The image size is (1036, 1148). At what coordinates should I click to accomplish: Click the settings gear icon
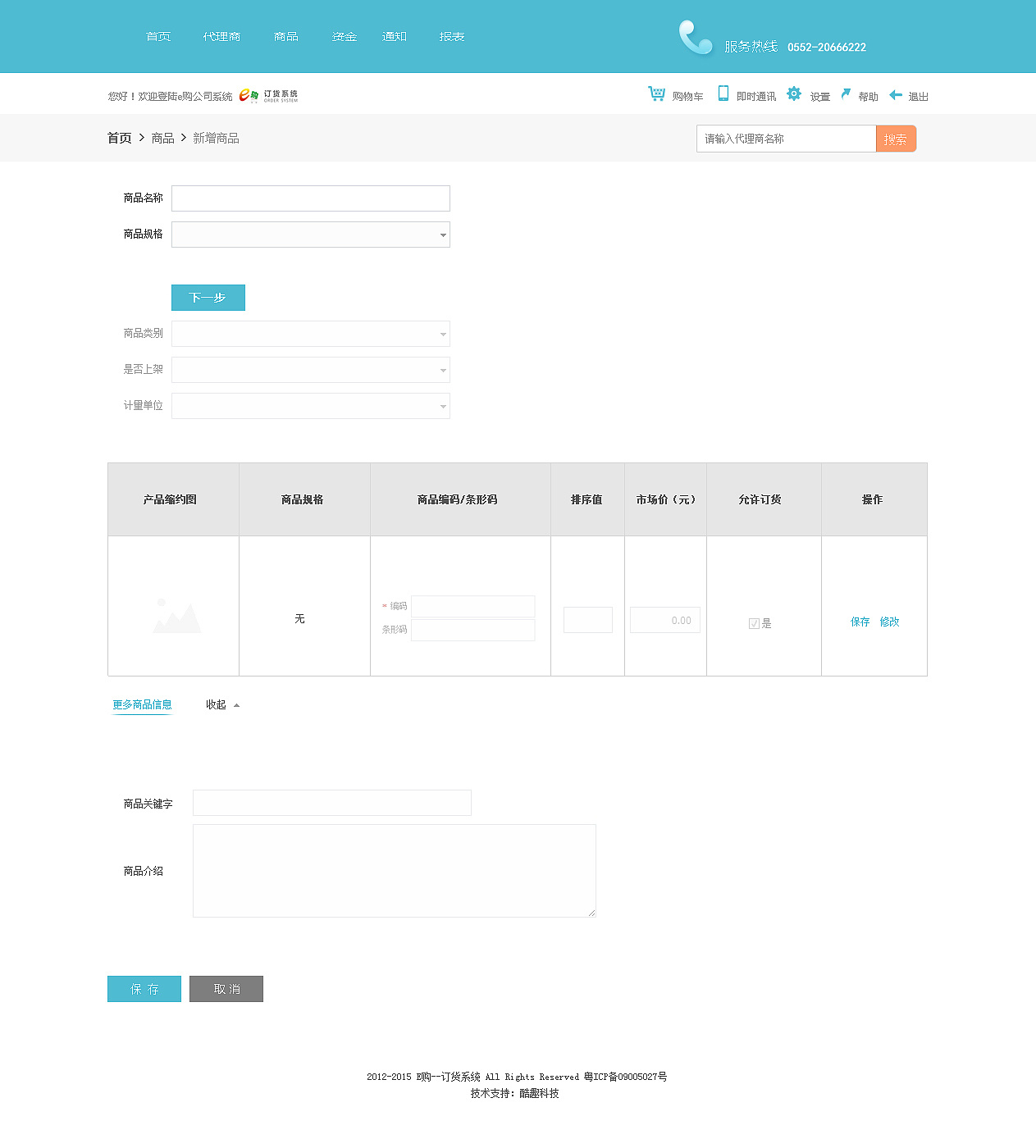tap(793, 93)
